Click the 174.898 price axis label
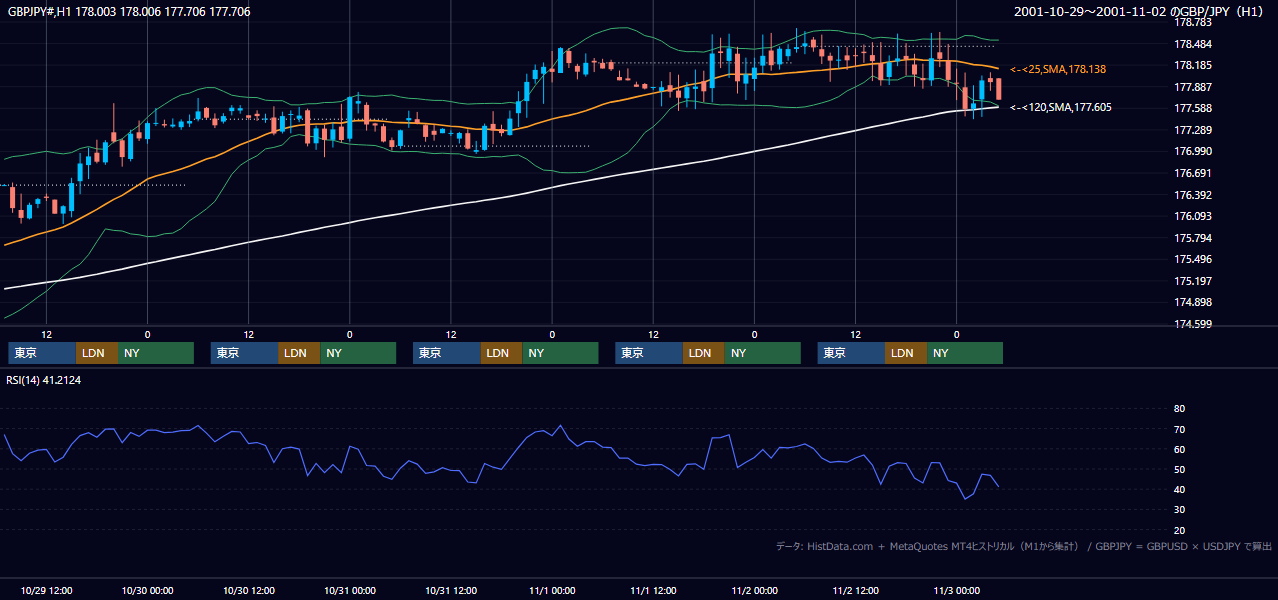Screen dimensions: 1278x600 tap(1193, 302)
